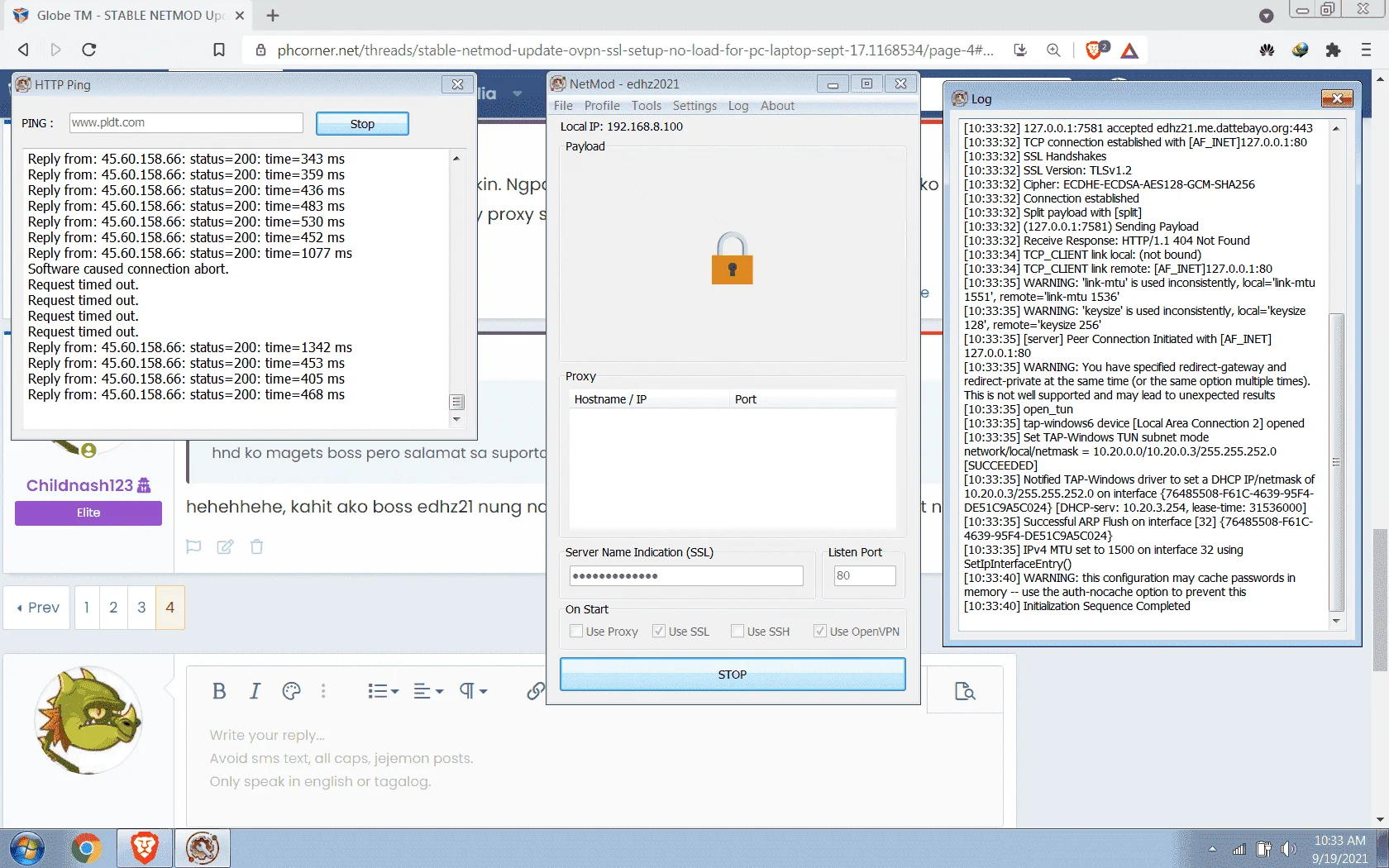Open the Log menu in NetMod
The height and width of the screenshot is (868, 1389).
(738, 106)
